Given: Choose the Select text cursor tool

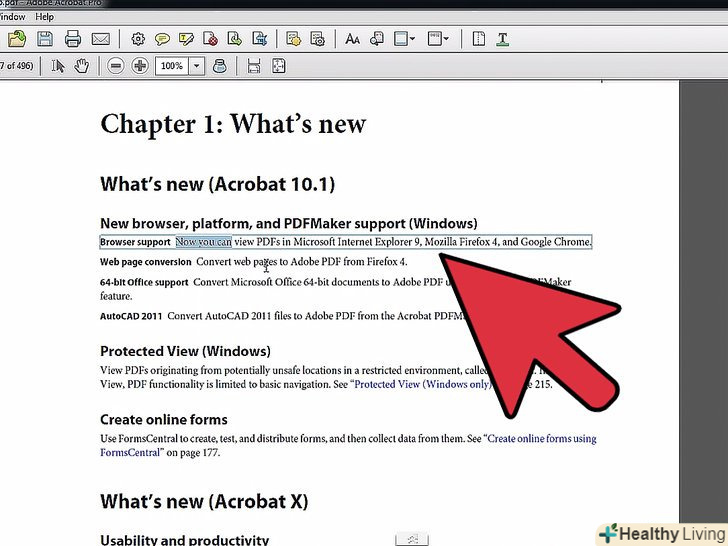Looking at the screenshot, I should click(58, 66).
